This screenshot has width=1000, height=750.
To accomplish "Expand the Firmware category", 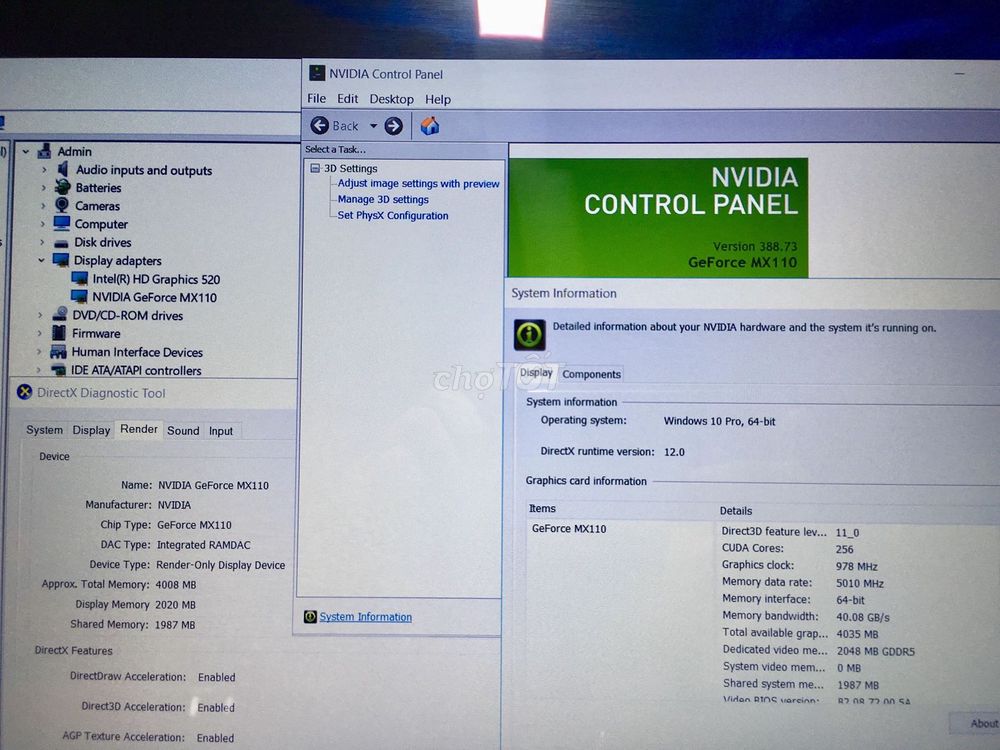I will pyautogui.click(x=40, y=334).
